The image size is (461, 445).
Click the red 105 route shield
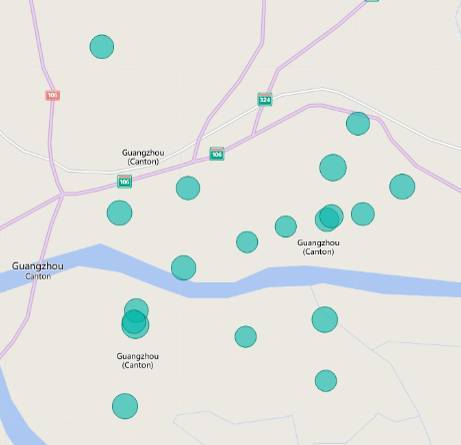point(52,96)
